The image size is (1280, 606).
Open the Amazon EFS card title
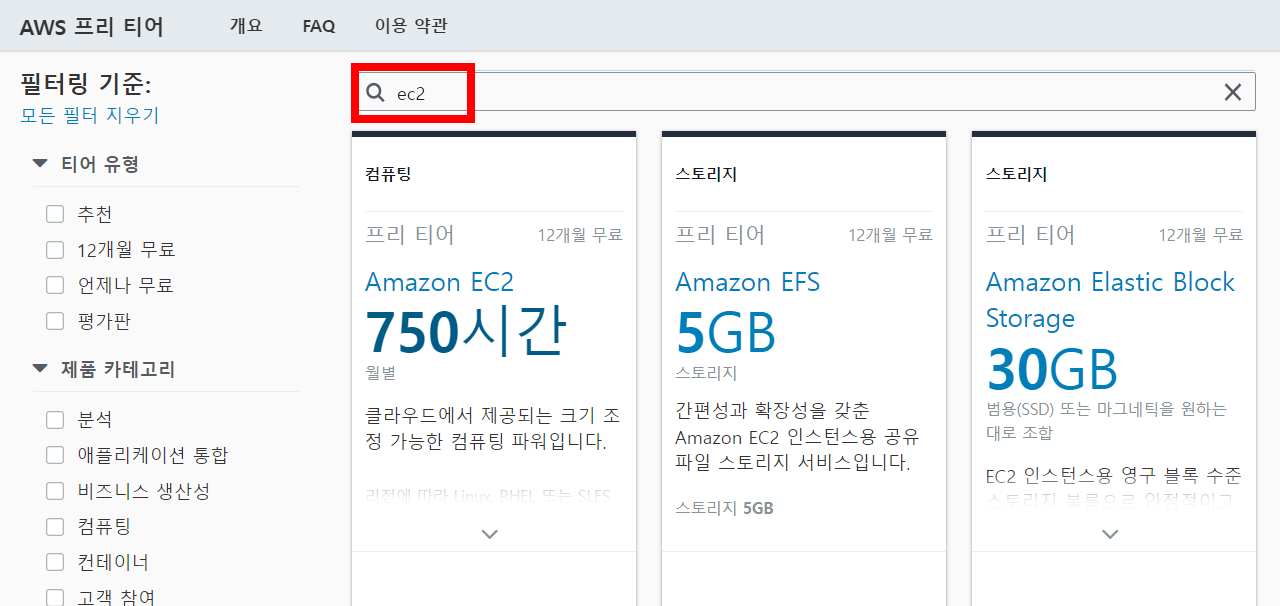coord(748,282)
